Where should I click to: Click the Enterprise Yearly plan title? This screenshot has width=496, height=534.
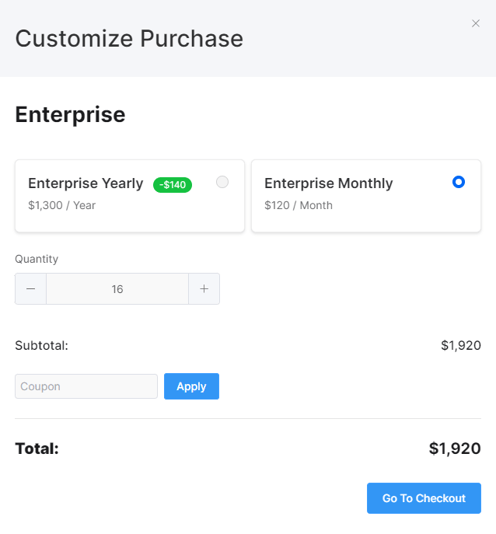tap(86, 183)
